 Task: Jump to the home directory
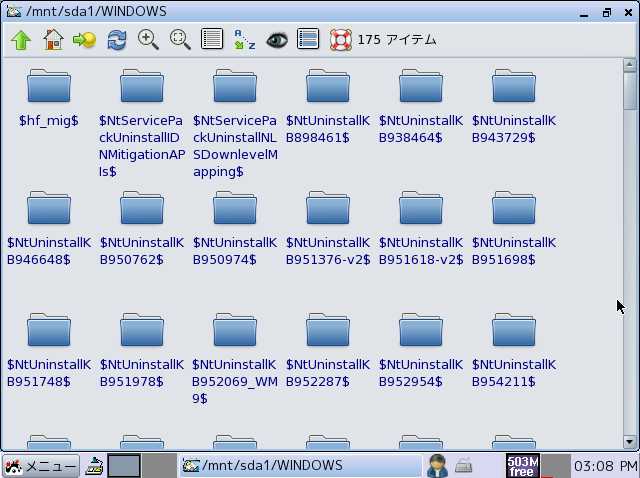[x=53, y=40]
